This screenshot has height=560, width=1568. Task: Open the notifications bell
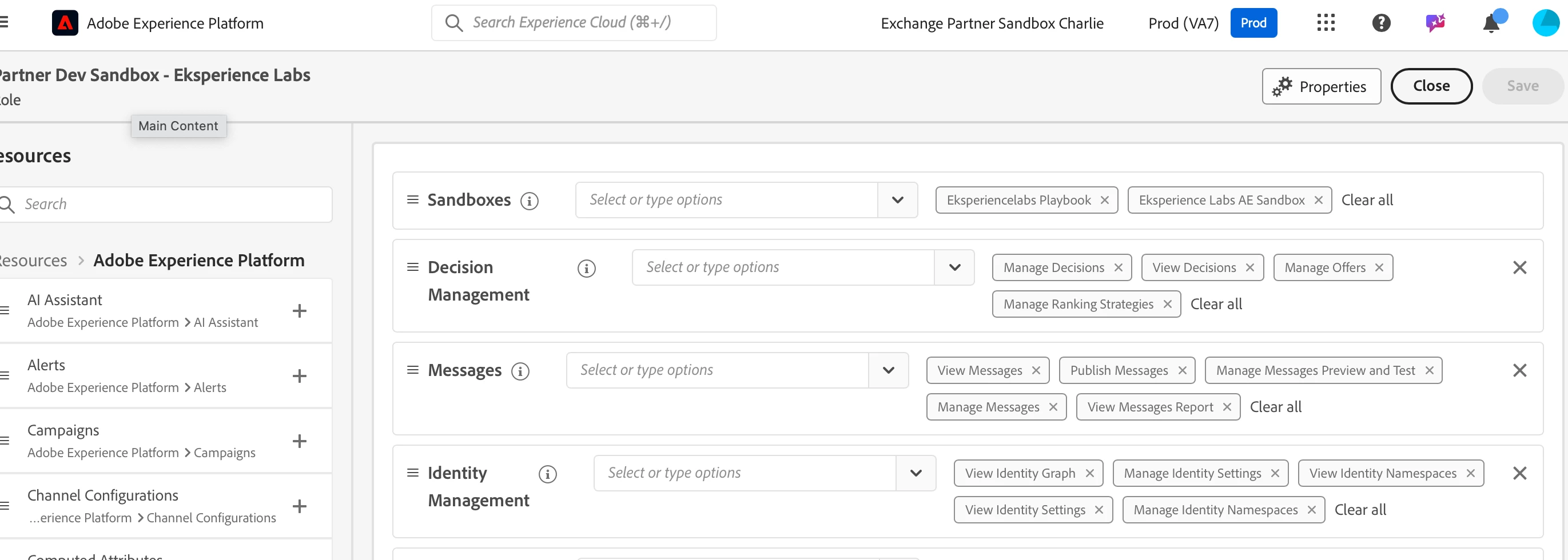(x=1491, y=23)
